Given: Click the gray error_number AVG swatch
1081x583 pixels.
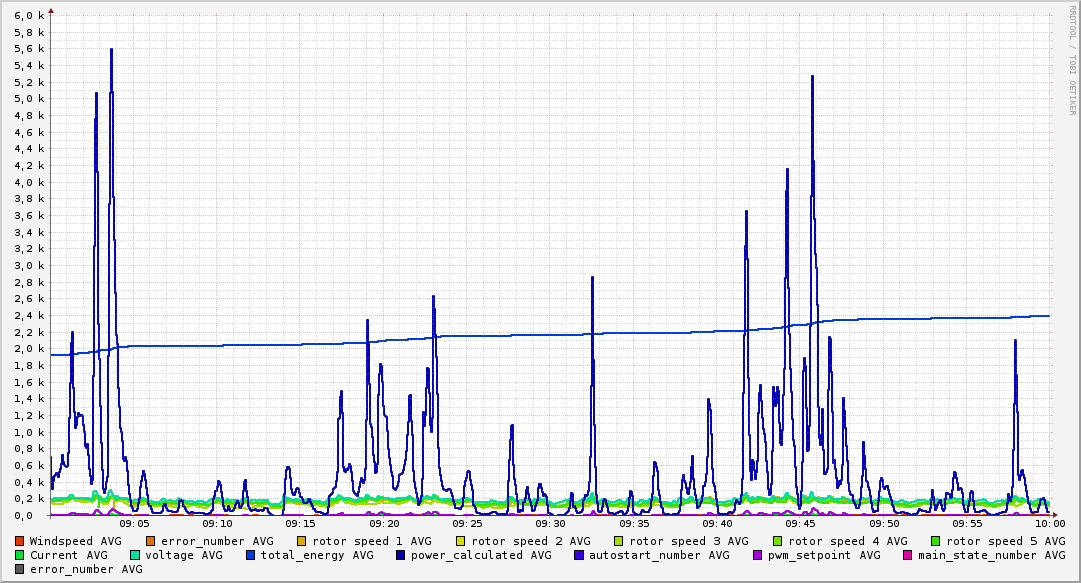Looking at the screenshot, I should [x=19, y=570].
